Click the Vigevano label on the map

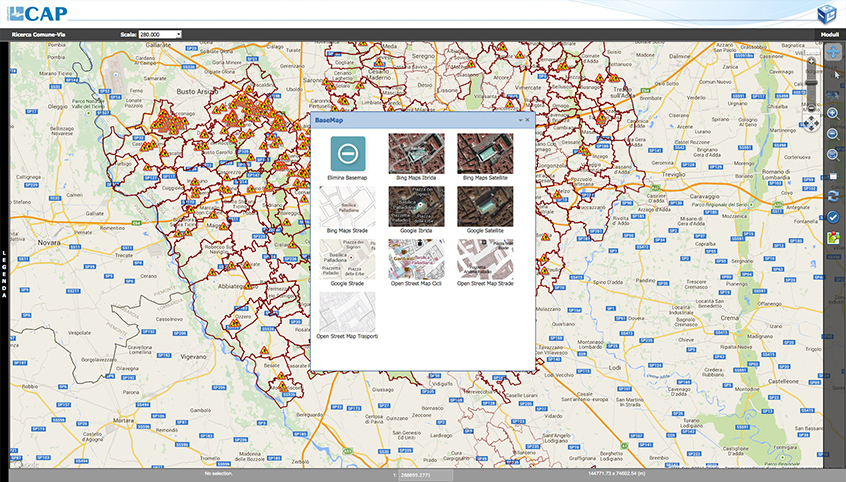(x=193, y=357)
